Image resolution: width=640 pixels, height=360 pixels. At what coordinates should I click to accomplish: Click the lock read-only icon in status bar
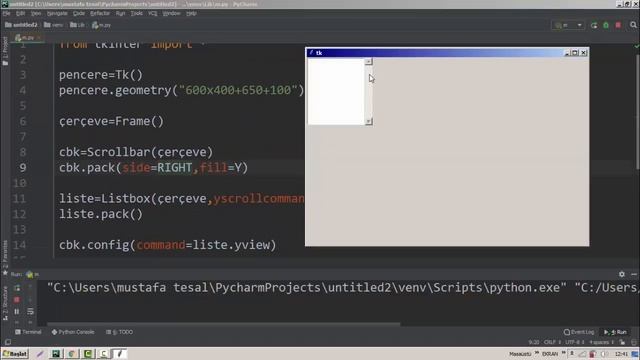point(622,342)
